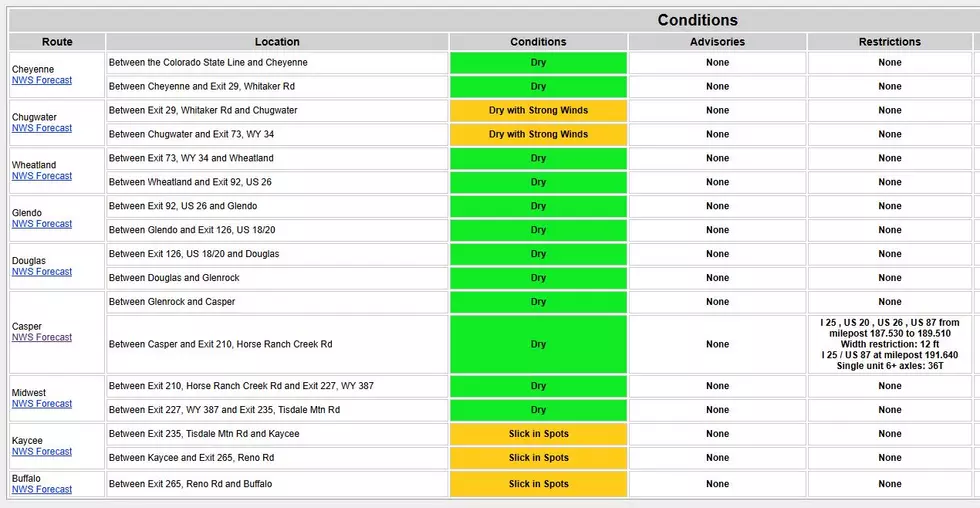Viewport: 980px width, 508px height.
Task: Select 'Between Exit 235, Tisdale Mtn Rd and Kaycee'
Action: (x=204, y=434)
